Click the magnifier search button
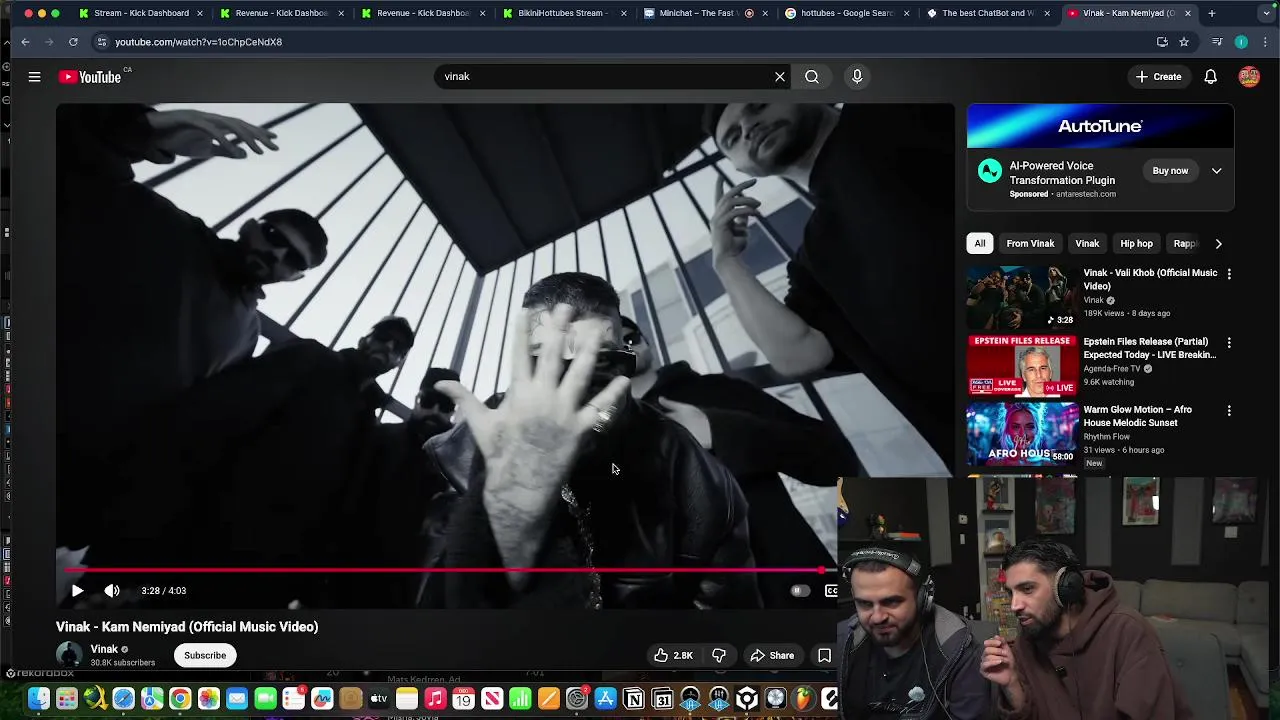1280x720 pixels. click(x=812, y=77)
